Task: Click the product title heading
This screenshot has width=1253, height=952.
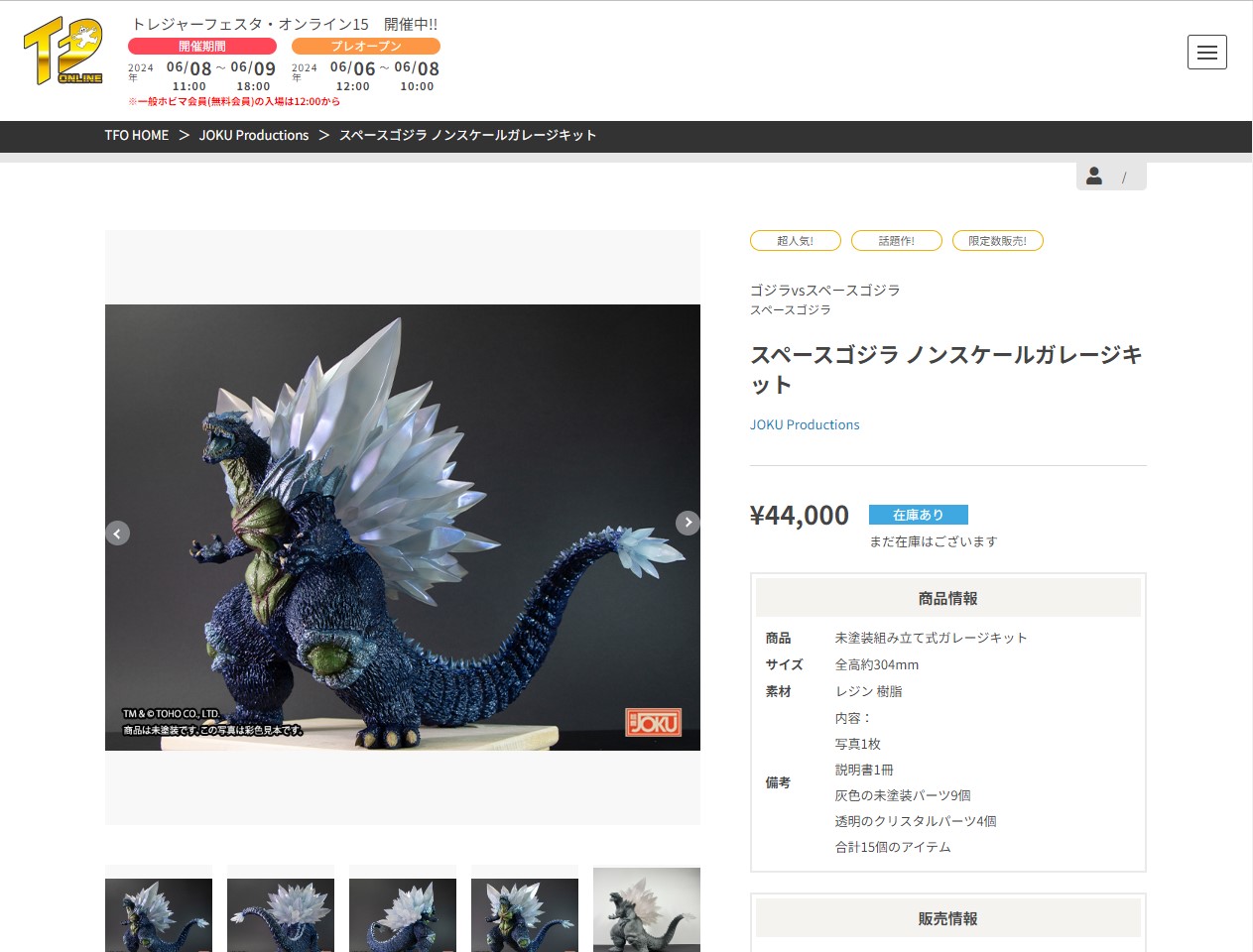Action: click(947, 370)
